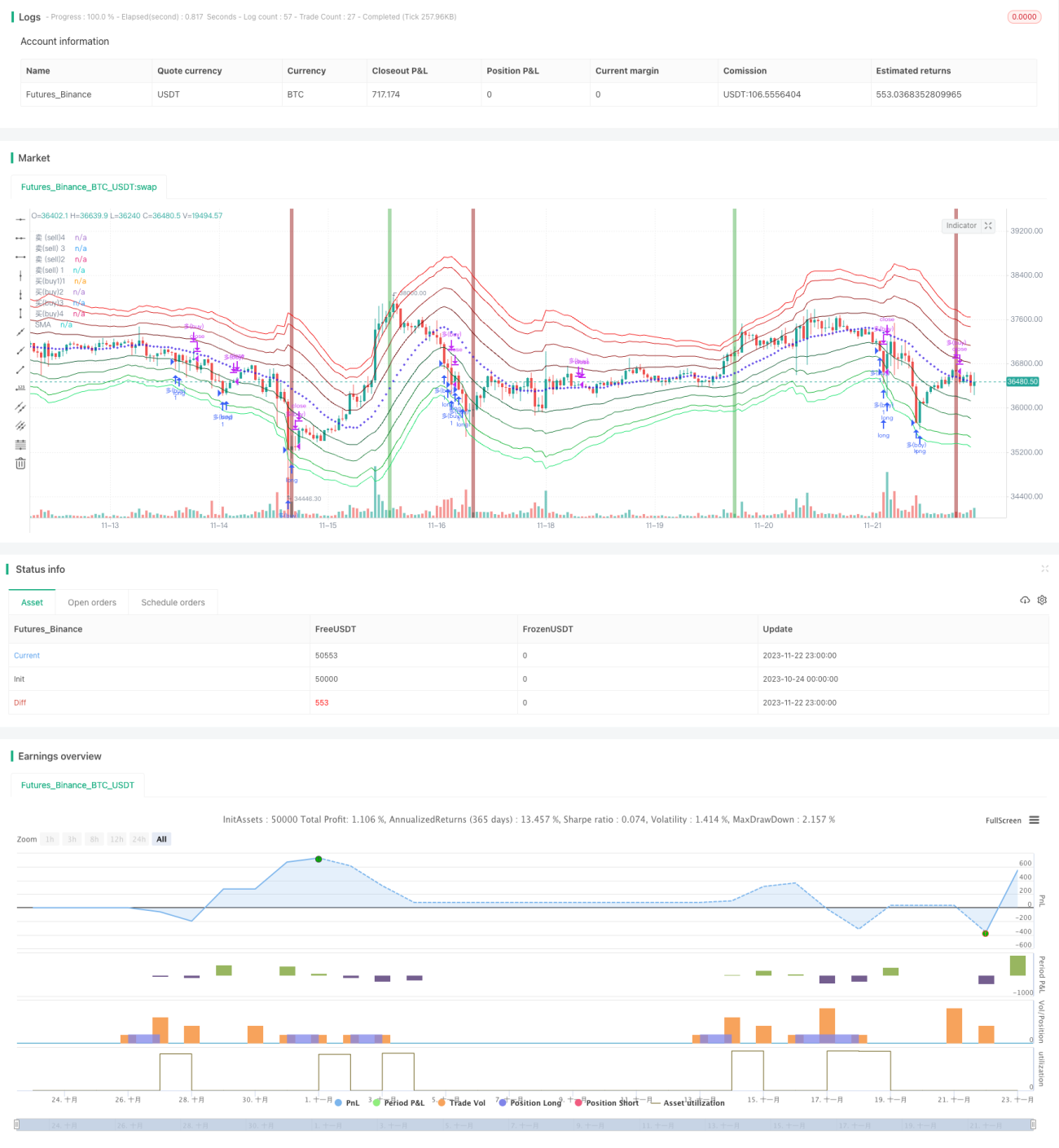Screen dimensions: 1059x1148
Task: Select the All zoom range button
Action: [161, 839]
